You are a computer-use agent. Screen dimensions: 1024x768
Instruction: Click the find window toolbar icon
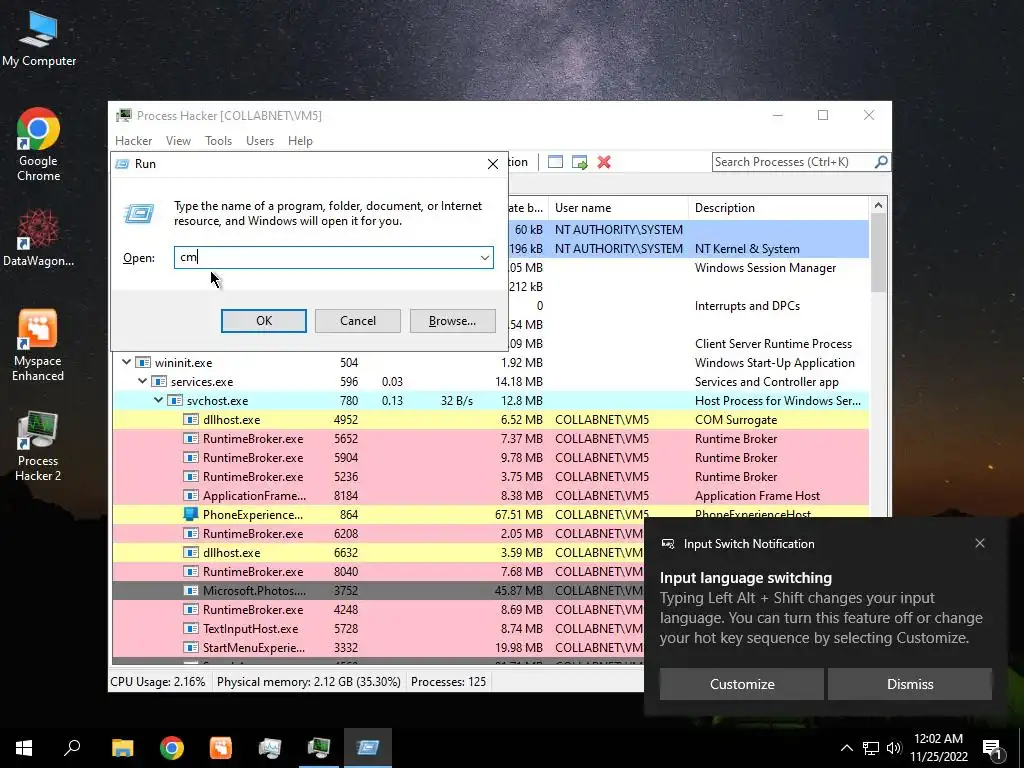coord(555,162)
